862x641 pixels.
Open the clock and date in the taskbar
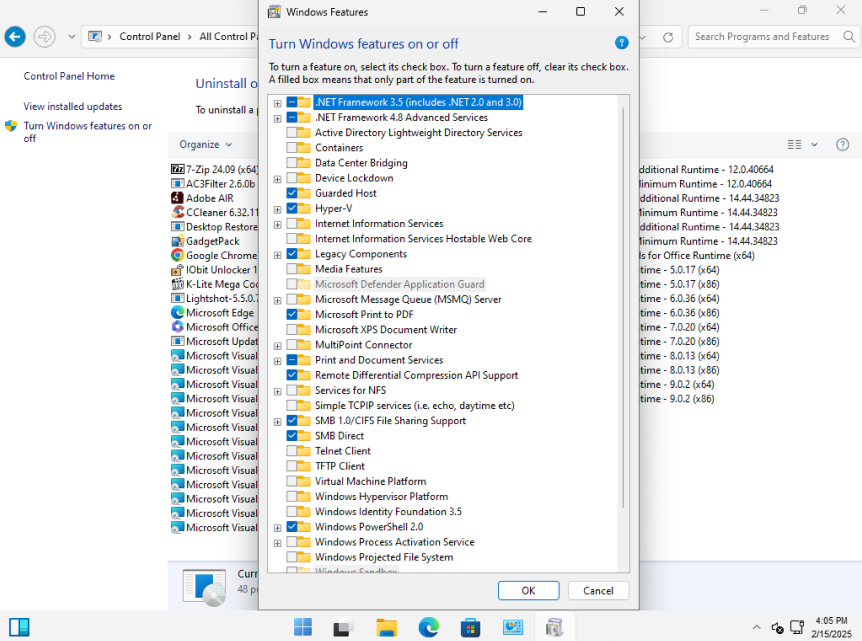(831, 627)
